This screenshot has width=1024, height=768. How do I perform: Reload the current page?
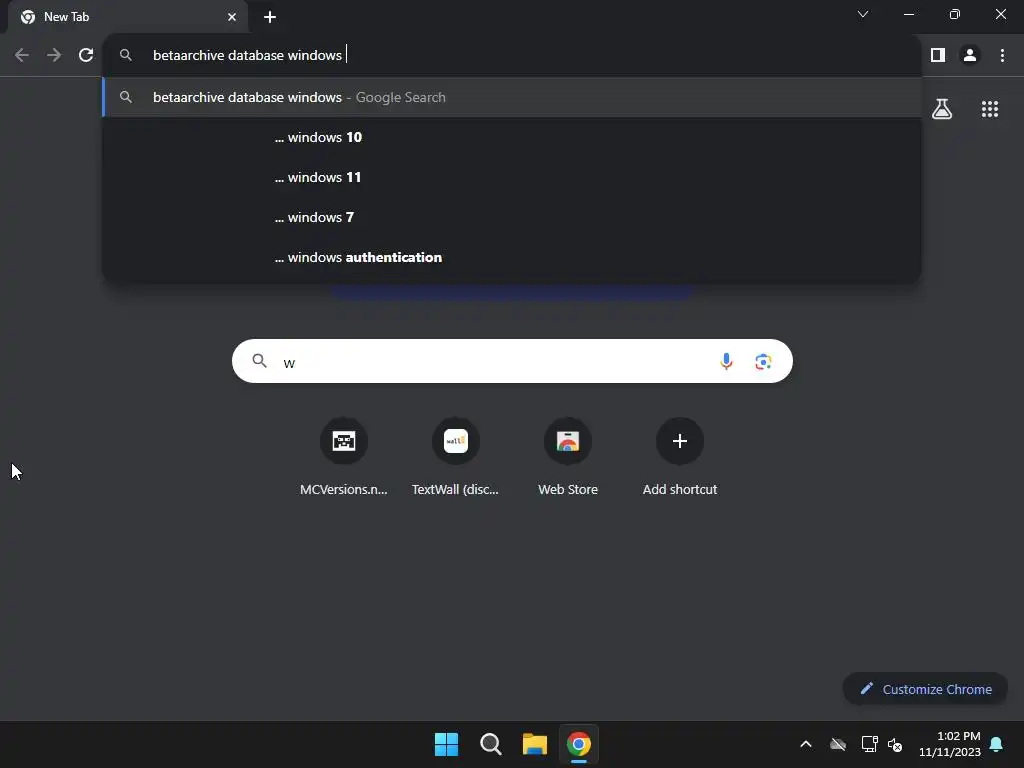(86, 56)
